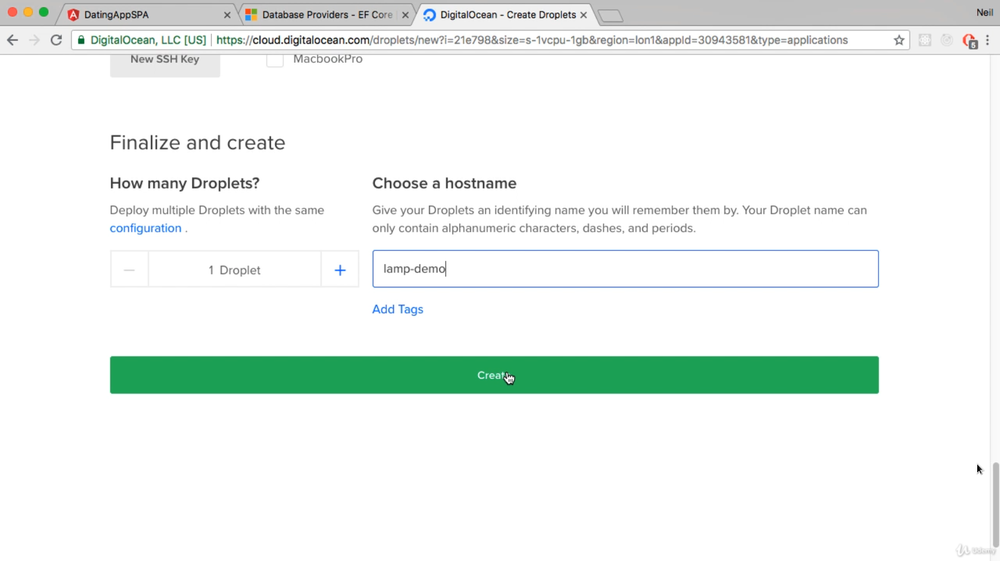Open the Chrome three-dot menu
Image resolution: width=1000 pixels, height=561 pixels.
pyautogui.click(x=987, y=40)
